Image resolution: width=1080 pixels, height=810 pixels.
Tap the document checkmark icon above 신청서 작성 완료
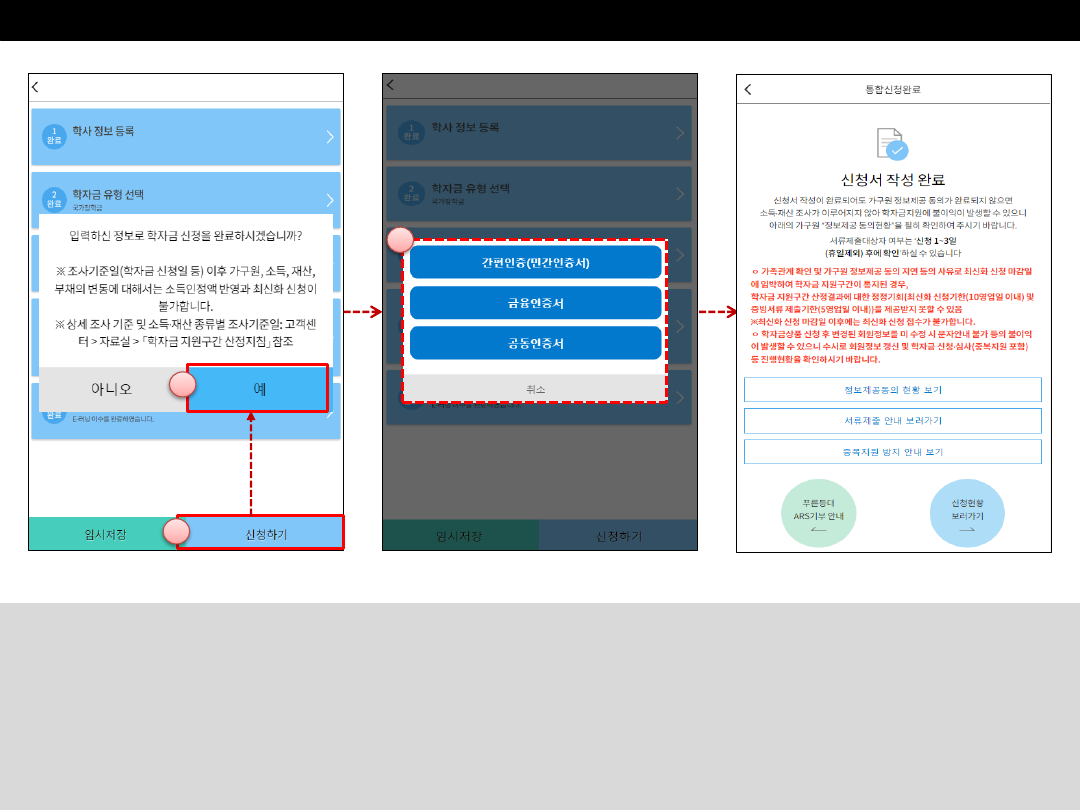[x=892, y=144]
